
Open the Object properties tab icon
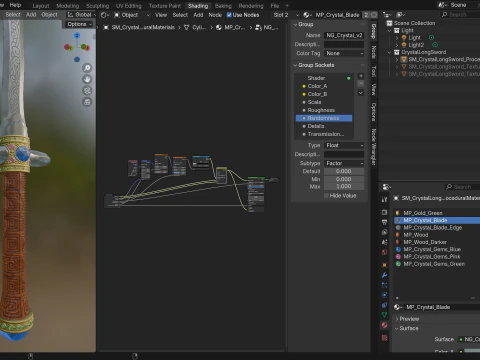point(384,265)
